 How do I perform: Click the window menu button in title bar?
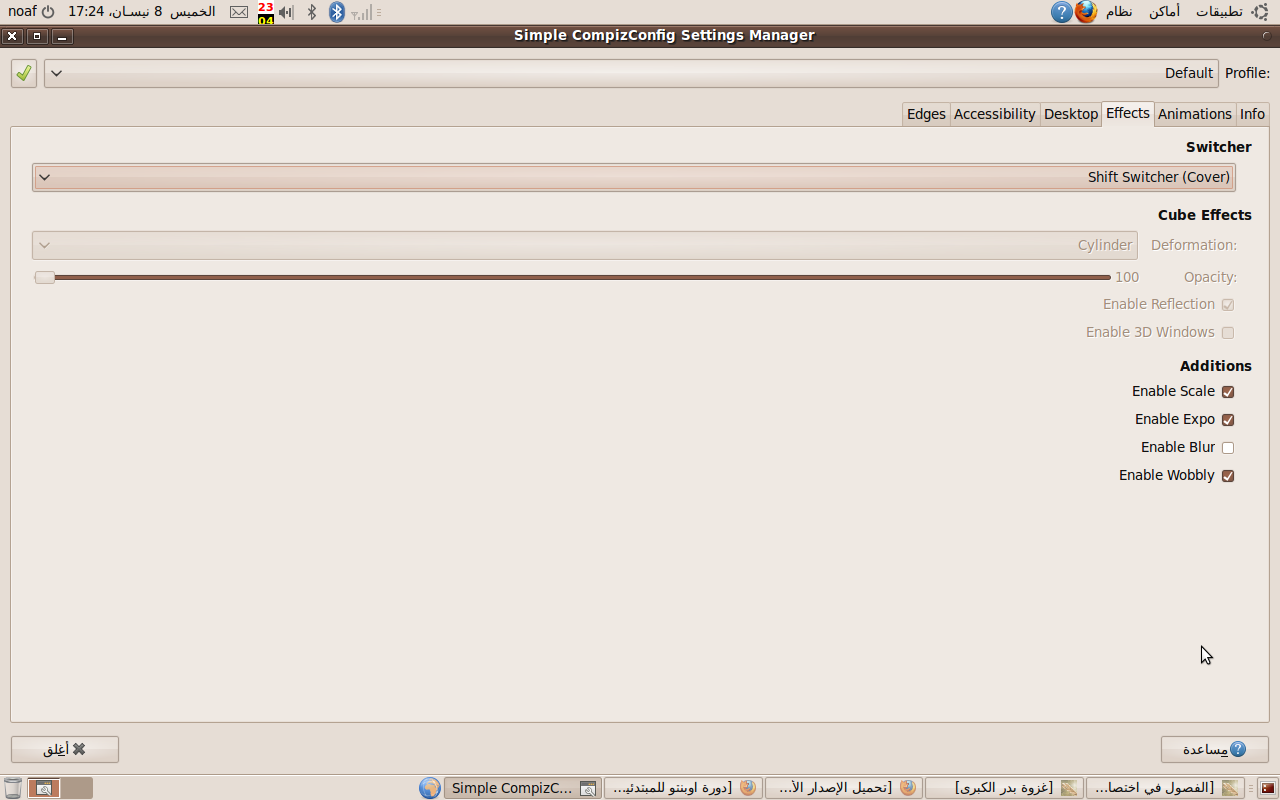tap(1267, 36)
